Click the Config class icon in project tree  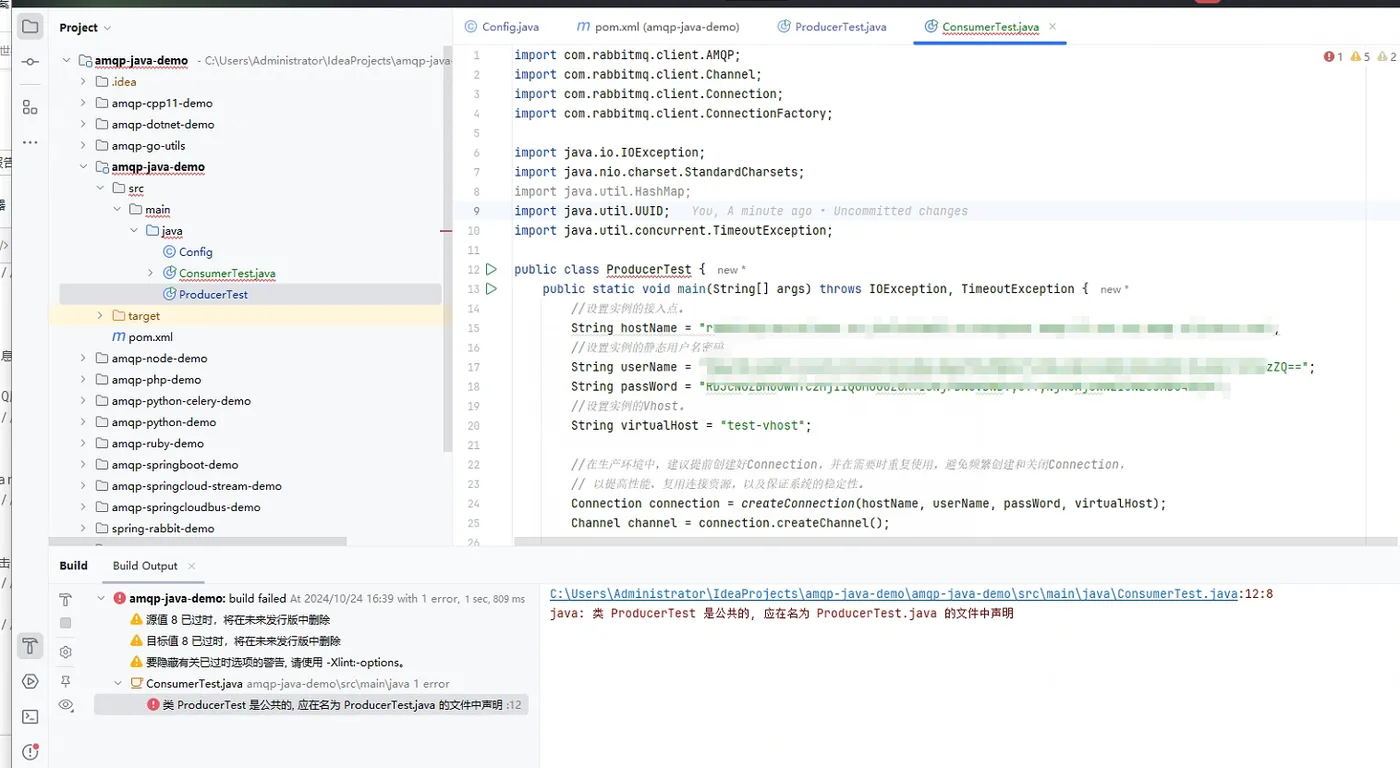pyautogui.click(x=169, y=252)
